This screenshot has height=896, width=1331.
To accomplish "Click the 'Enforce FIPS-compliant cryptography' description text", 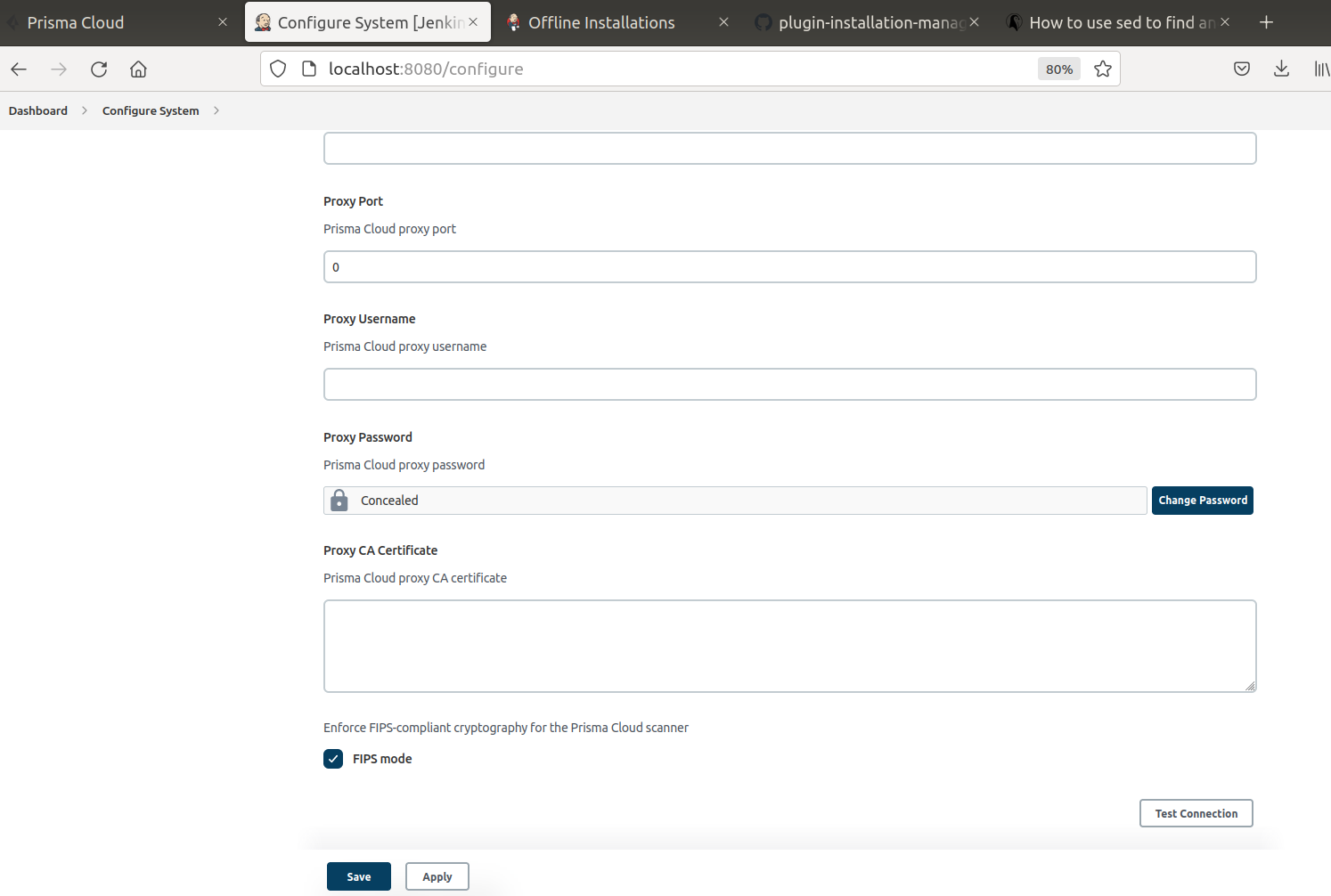I will coord(506,728).
